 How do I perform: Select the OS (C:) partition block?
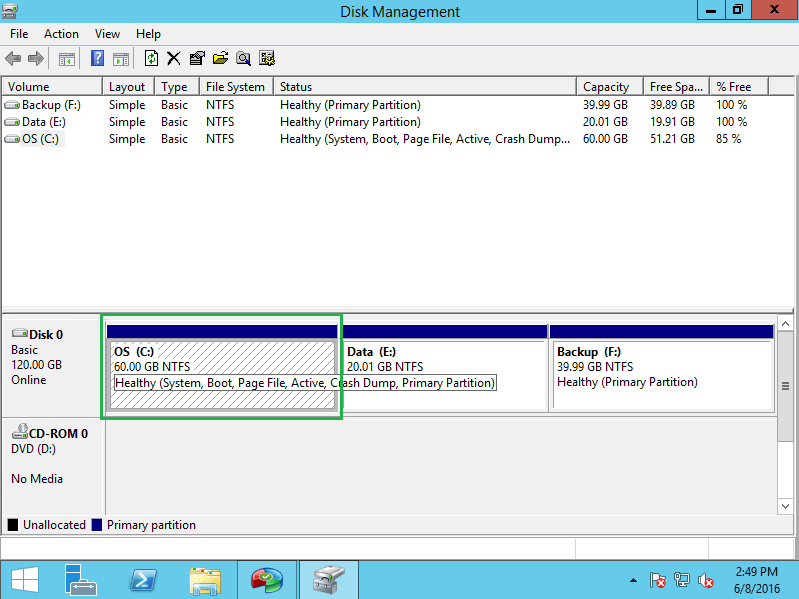click(223, 368)
